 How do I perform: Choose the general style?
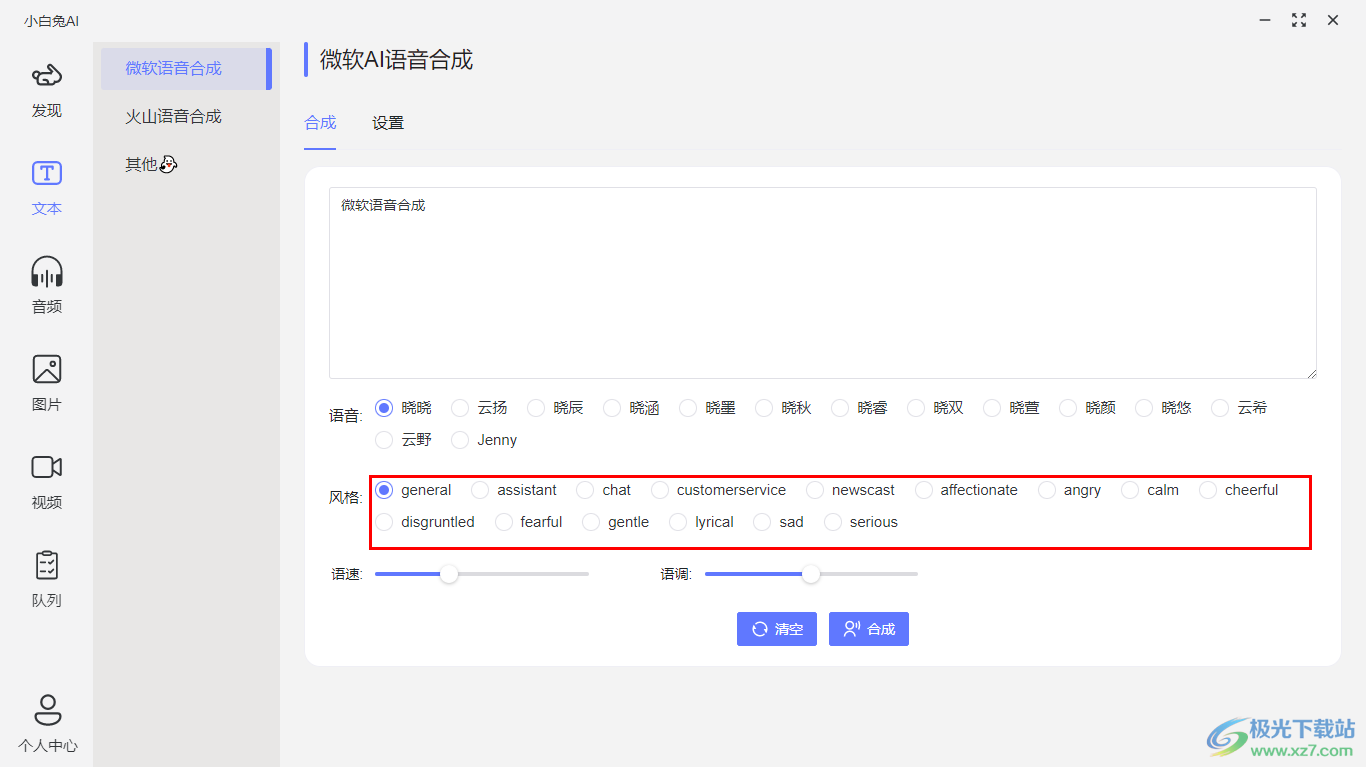(x=414, y=490)
